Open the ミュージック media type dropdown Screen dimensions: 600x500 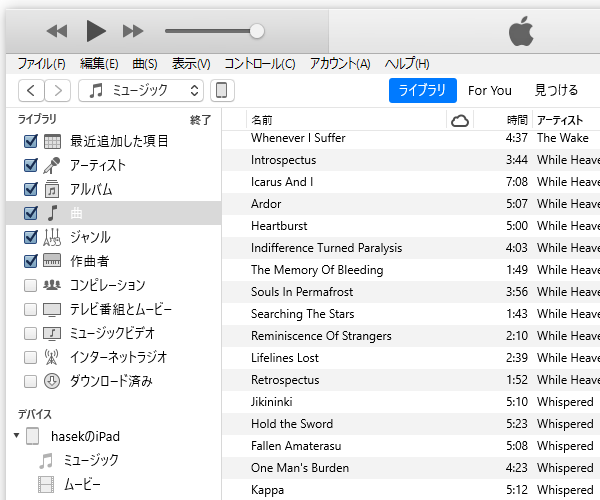click(x=141, y=91)
